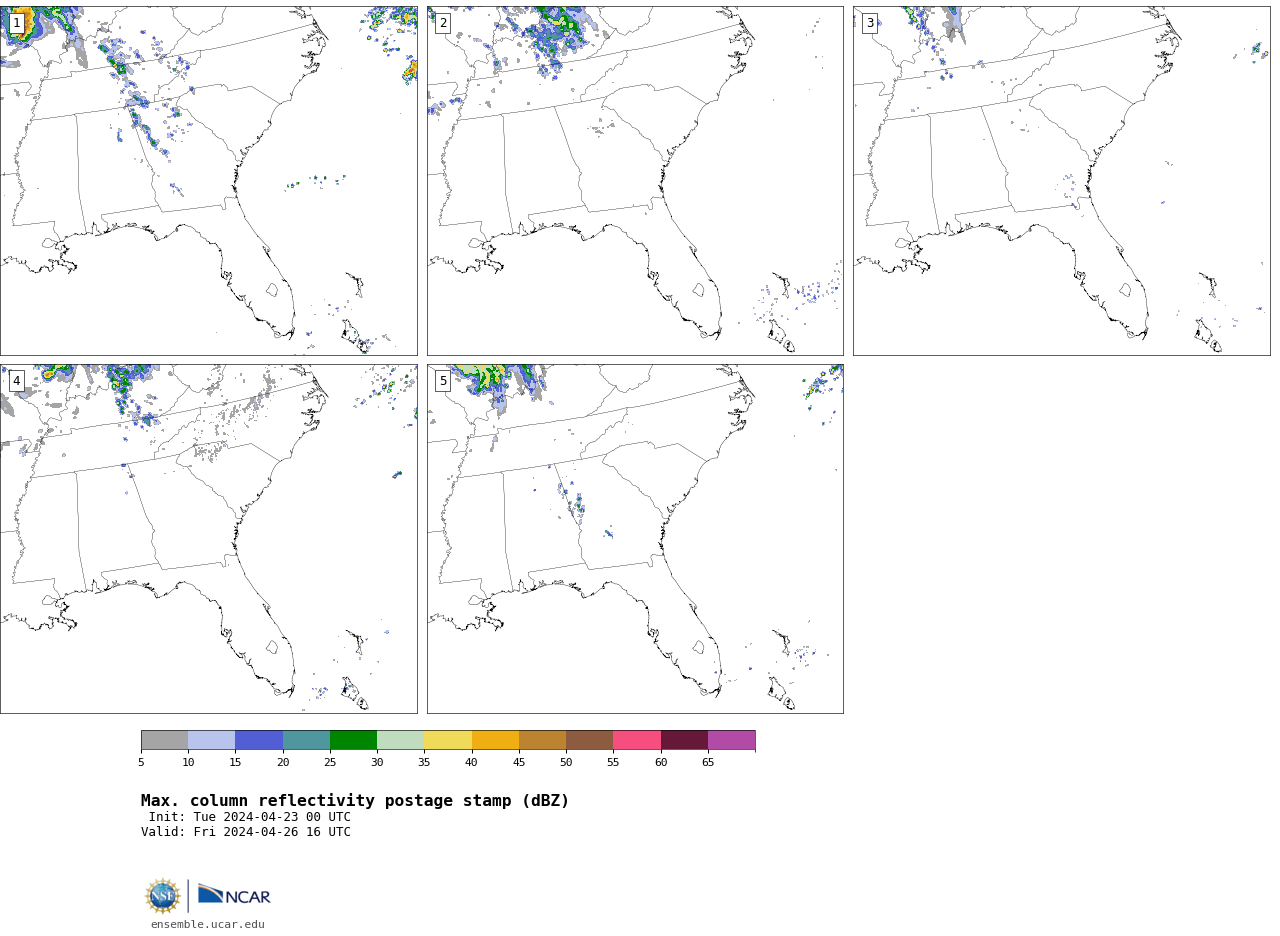This screenshot has height=936, width=1280.
Task: Open ensemble member 5 reflectivity map
Action: pos(635,539)
